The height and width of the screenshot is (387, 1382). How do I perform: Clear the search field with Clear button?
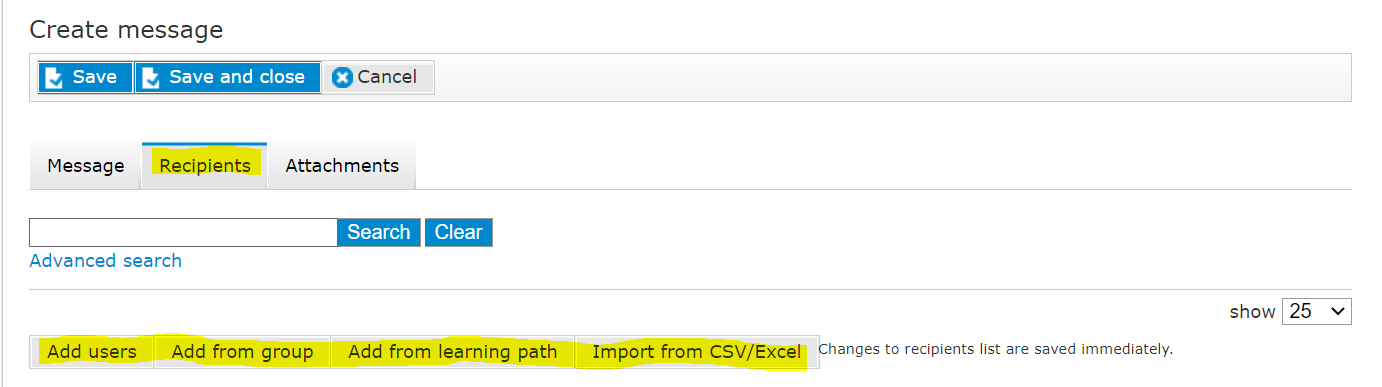pos(459,232)
